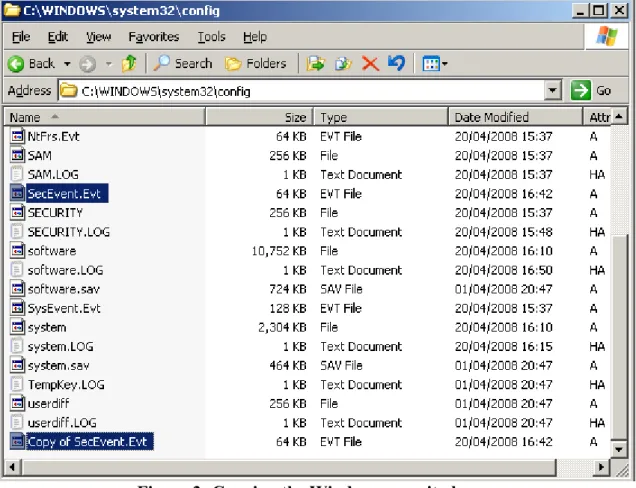Select the SysEvent.Evt file icon
636x488 pixels.
[17, 308]
